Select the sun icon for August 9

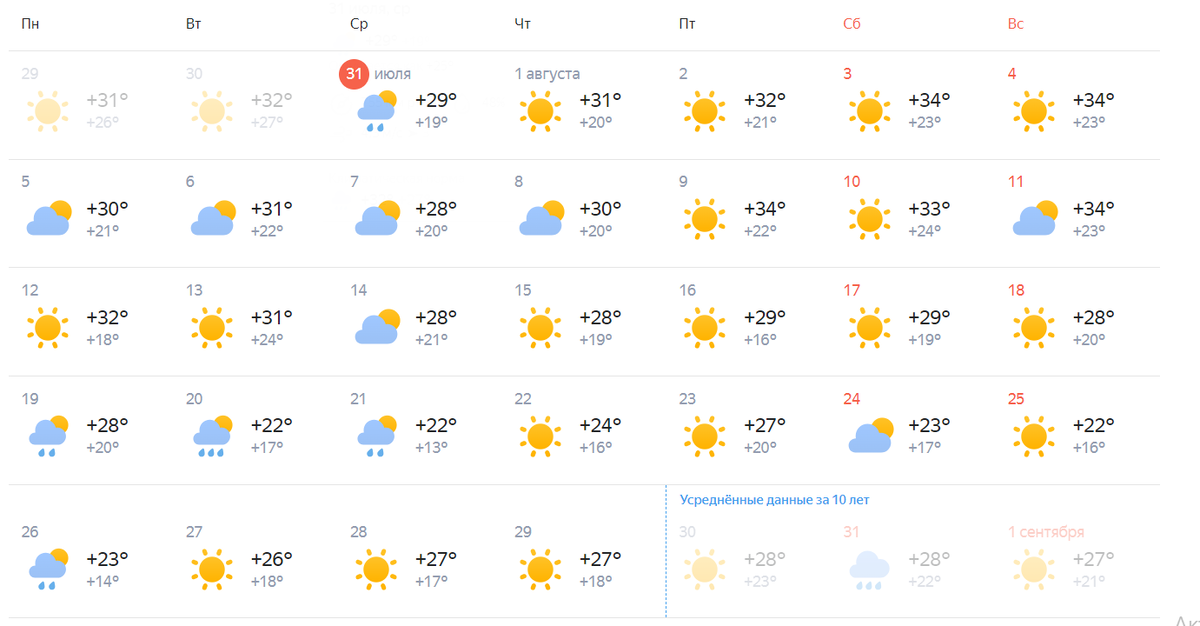pos(704,219)
